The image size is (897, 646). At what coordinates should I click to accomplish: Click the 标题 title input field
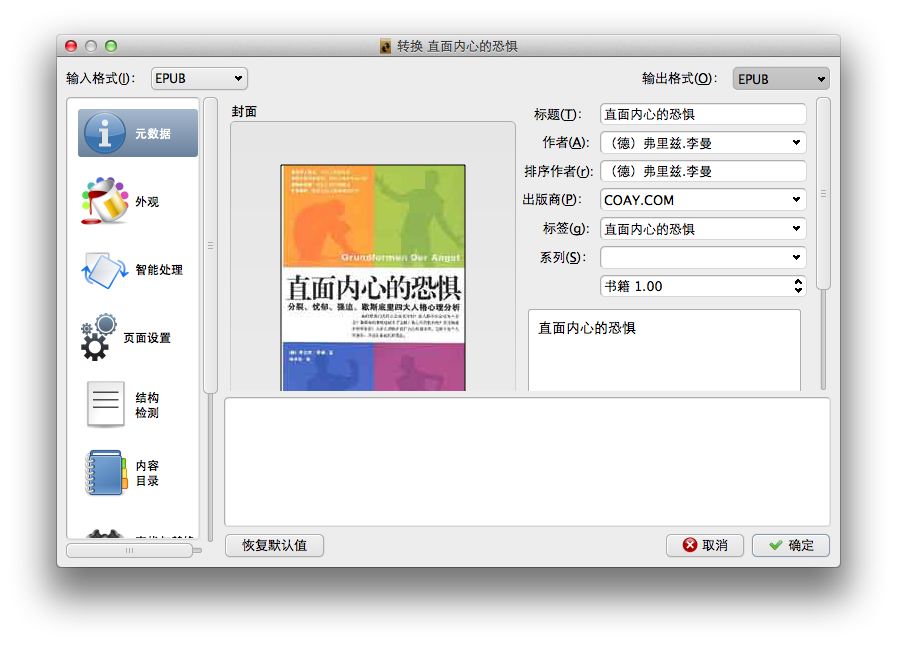point(703,114)
